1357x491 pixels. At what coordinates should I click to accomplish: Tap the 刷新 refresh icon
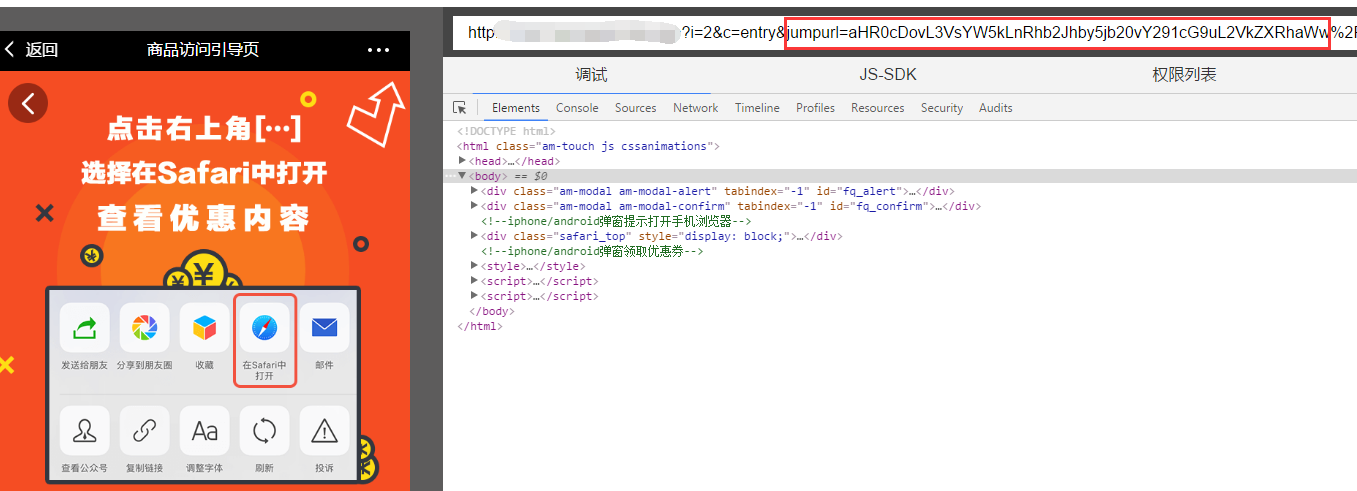click(265, 431)
